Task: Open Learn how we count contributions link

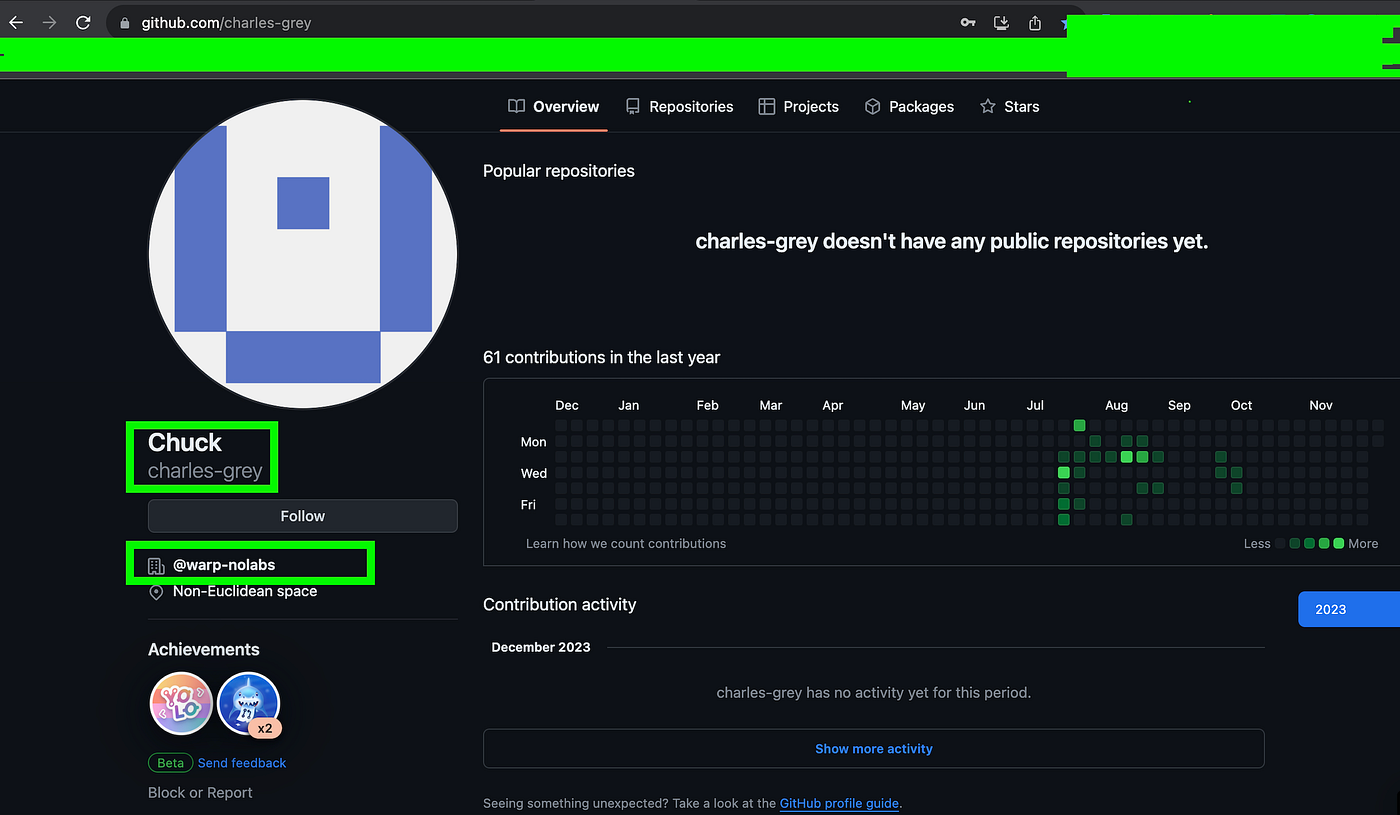Action: [626, 544]
